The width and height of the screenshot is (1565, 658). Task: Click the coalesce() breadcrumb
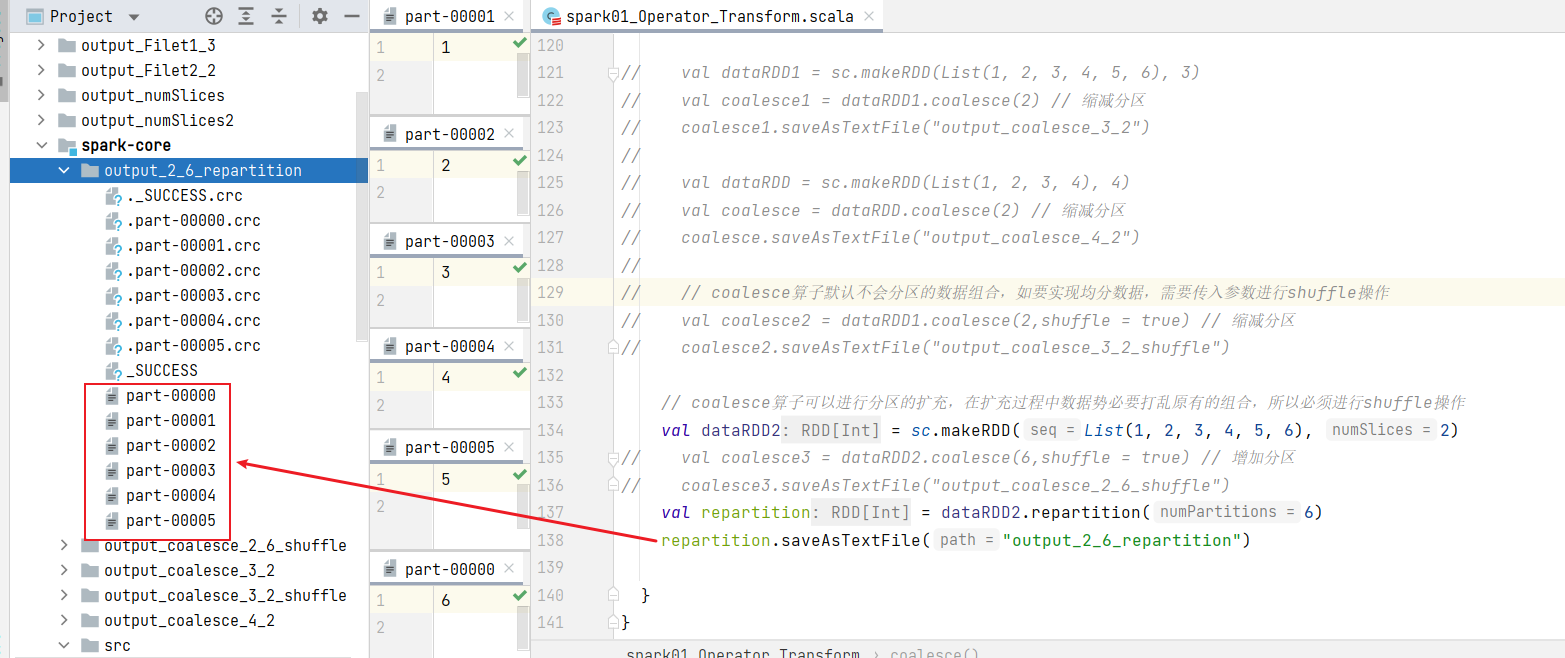[934, 653]
